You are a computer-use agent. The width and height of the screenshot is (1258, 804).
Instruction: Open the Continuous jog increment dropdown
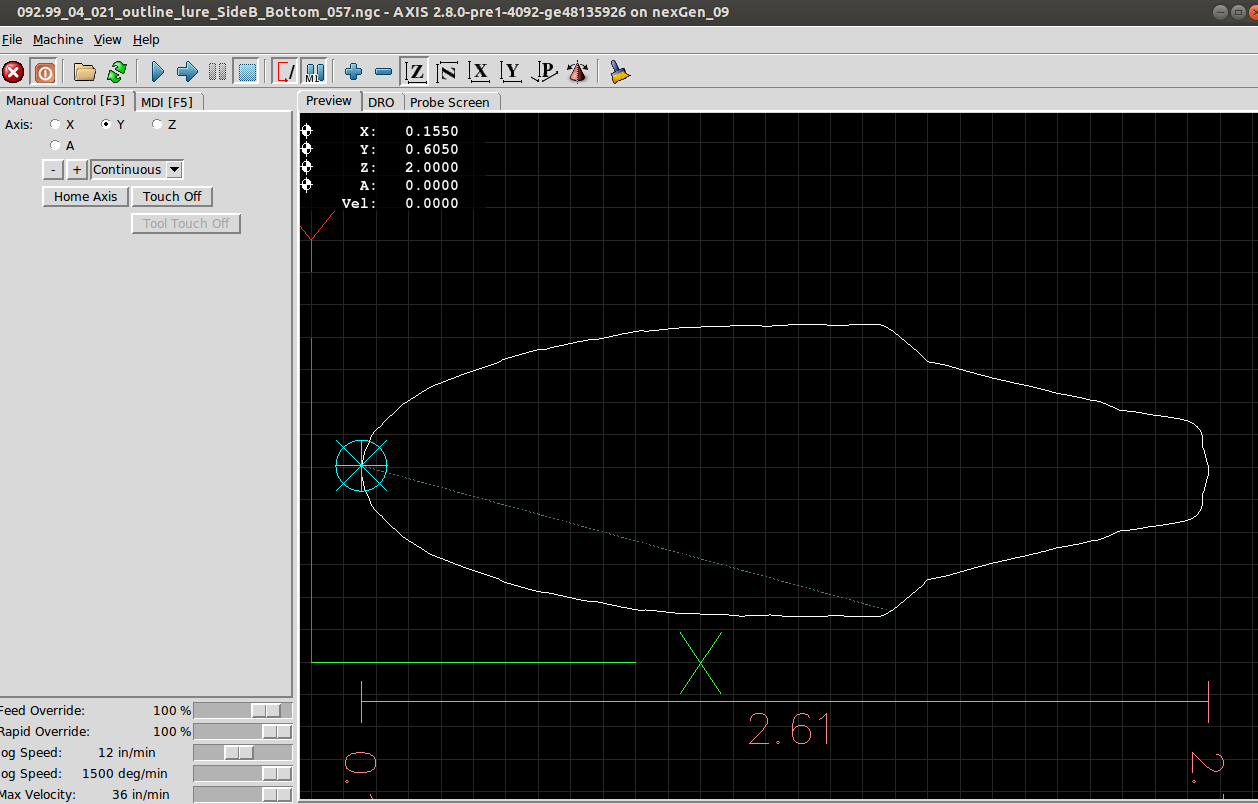tap(175, 170)
